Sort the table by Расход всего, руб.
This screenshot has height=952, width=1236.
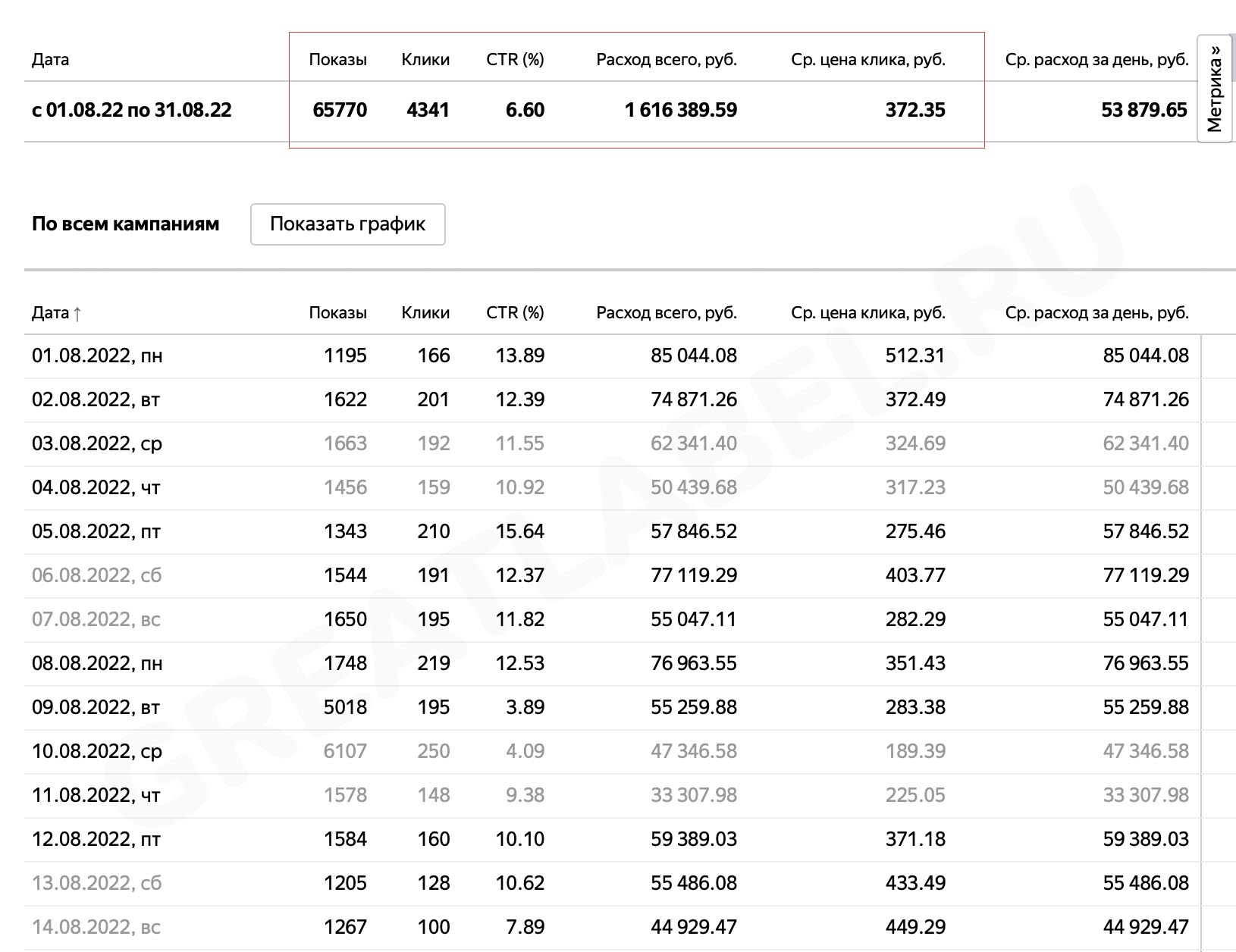click(667, 312)
